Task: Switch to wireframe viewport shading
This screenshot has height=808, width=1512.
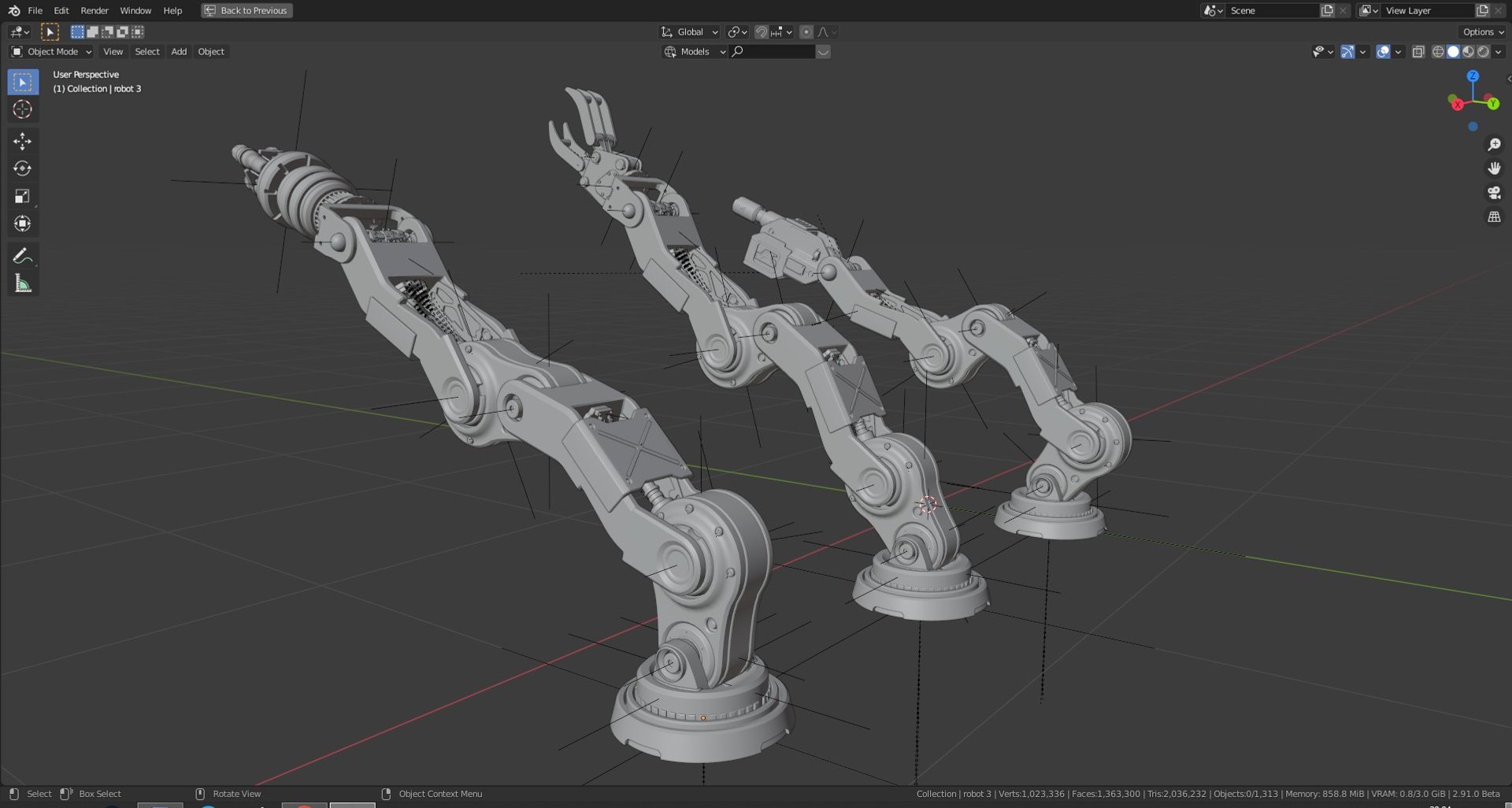Action: [1438, 52]
